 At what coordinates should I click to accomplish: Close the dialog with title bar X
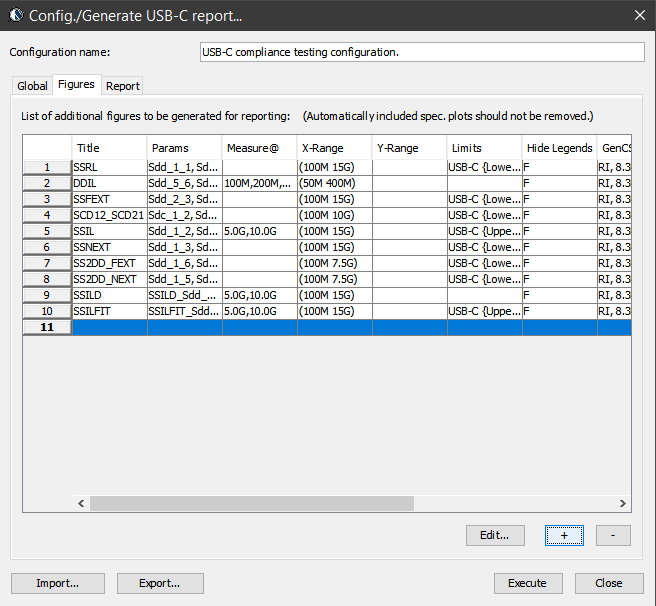click(x=640, y=15)
